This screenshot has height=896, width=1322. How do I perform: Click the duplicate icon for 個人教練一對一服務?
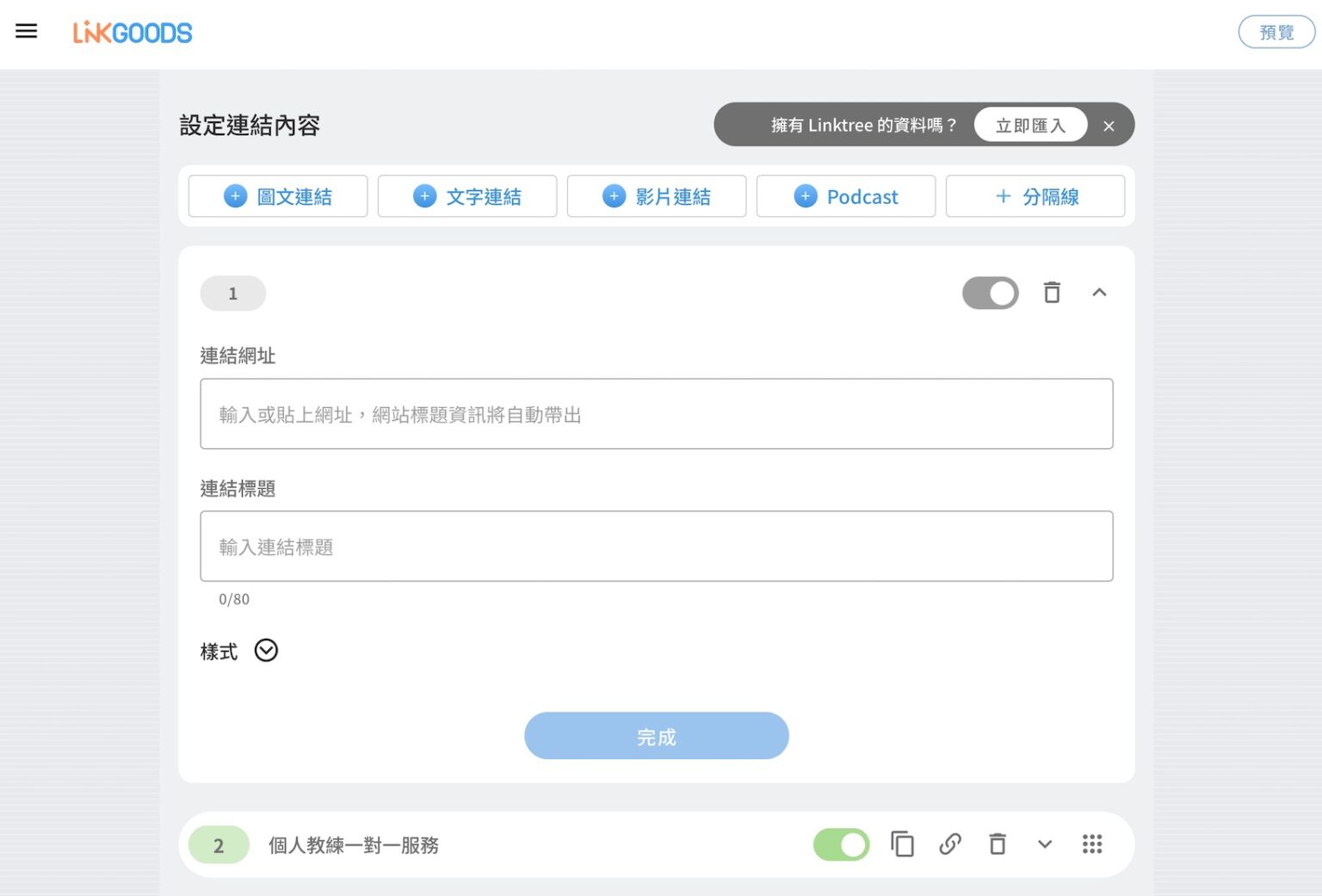coord(902,844)
